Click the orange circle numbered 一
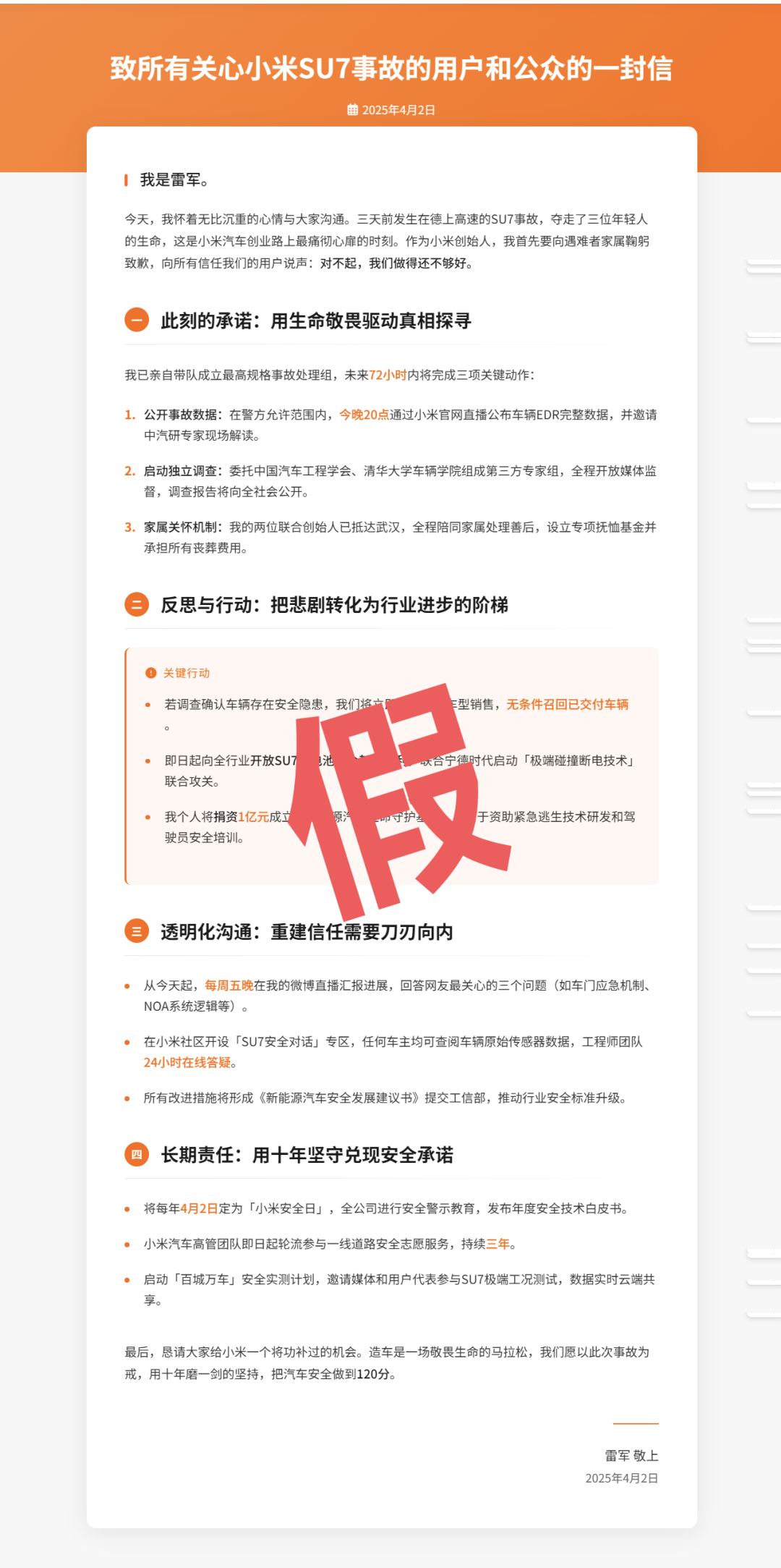The width and height of the screenshot is (781, 1568). pos(137,320)
